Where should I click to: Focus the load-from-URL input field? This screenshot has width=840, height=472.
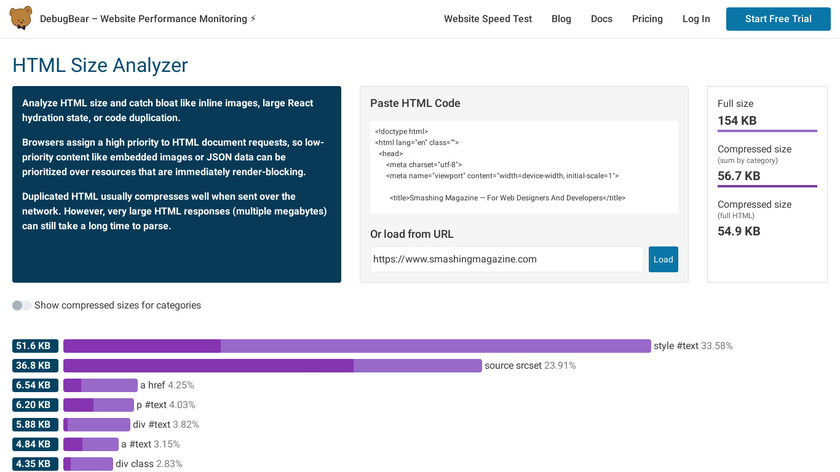(x=506, y=259)
